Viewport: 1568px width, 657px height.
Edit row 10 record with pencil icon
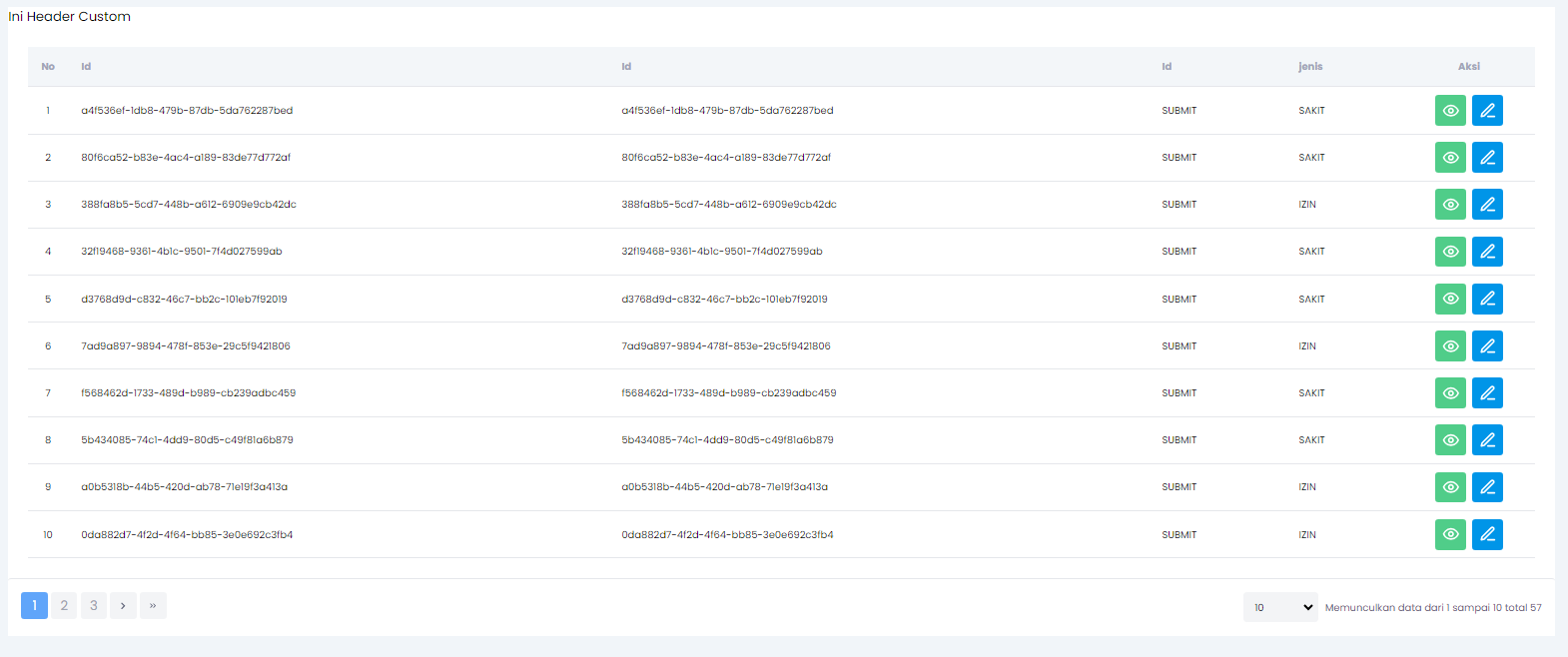click(1487, 534)
